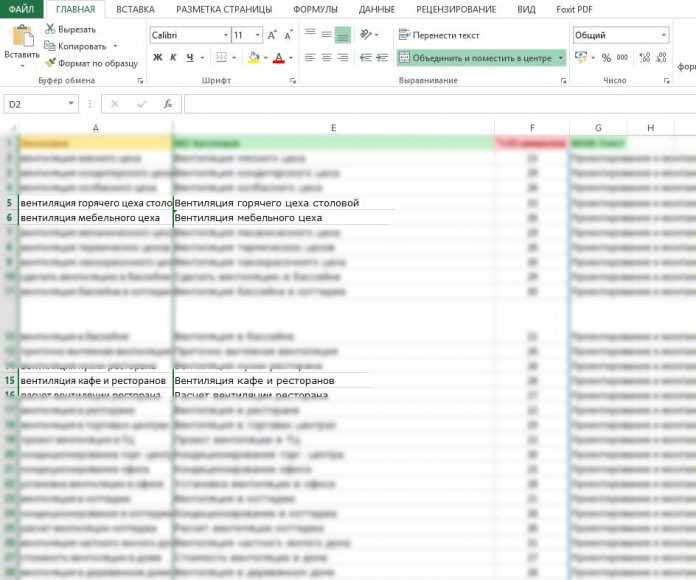Click the fill color bucket

pos(254,58)
